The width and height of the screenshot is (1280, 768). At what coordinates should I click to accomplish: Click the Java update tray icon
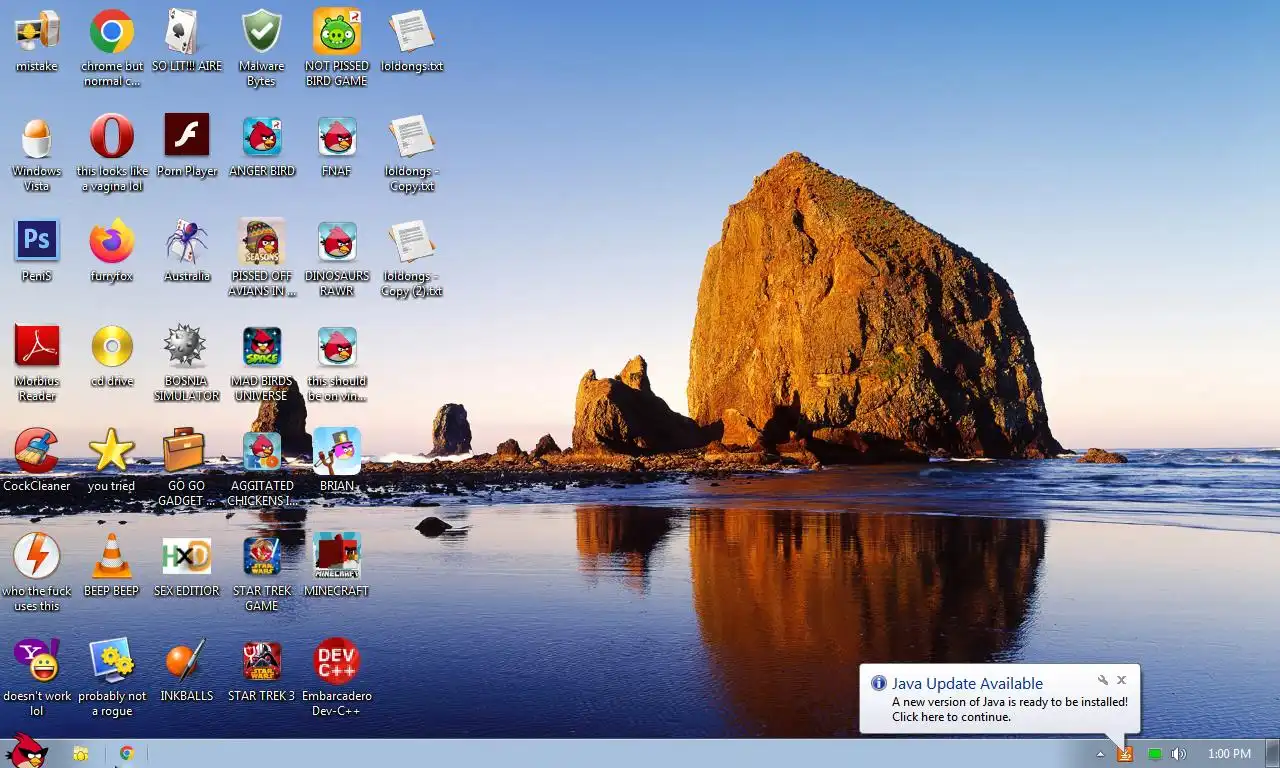[x=1125, y=754]
